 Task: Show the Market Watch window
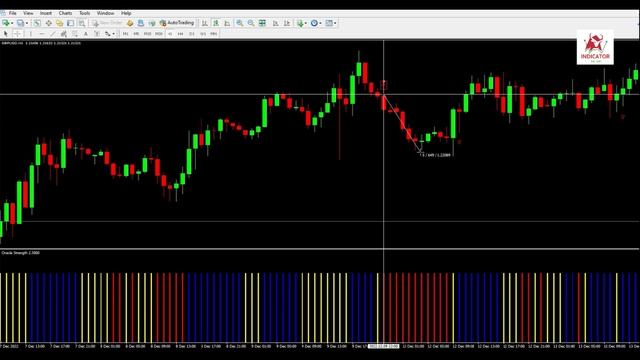click(x=37, y=23)
